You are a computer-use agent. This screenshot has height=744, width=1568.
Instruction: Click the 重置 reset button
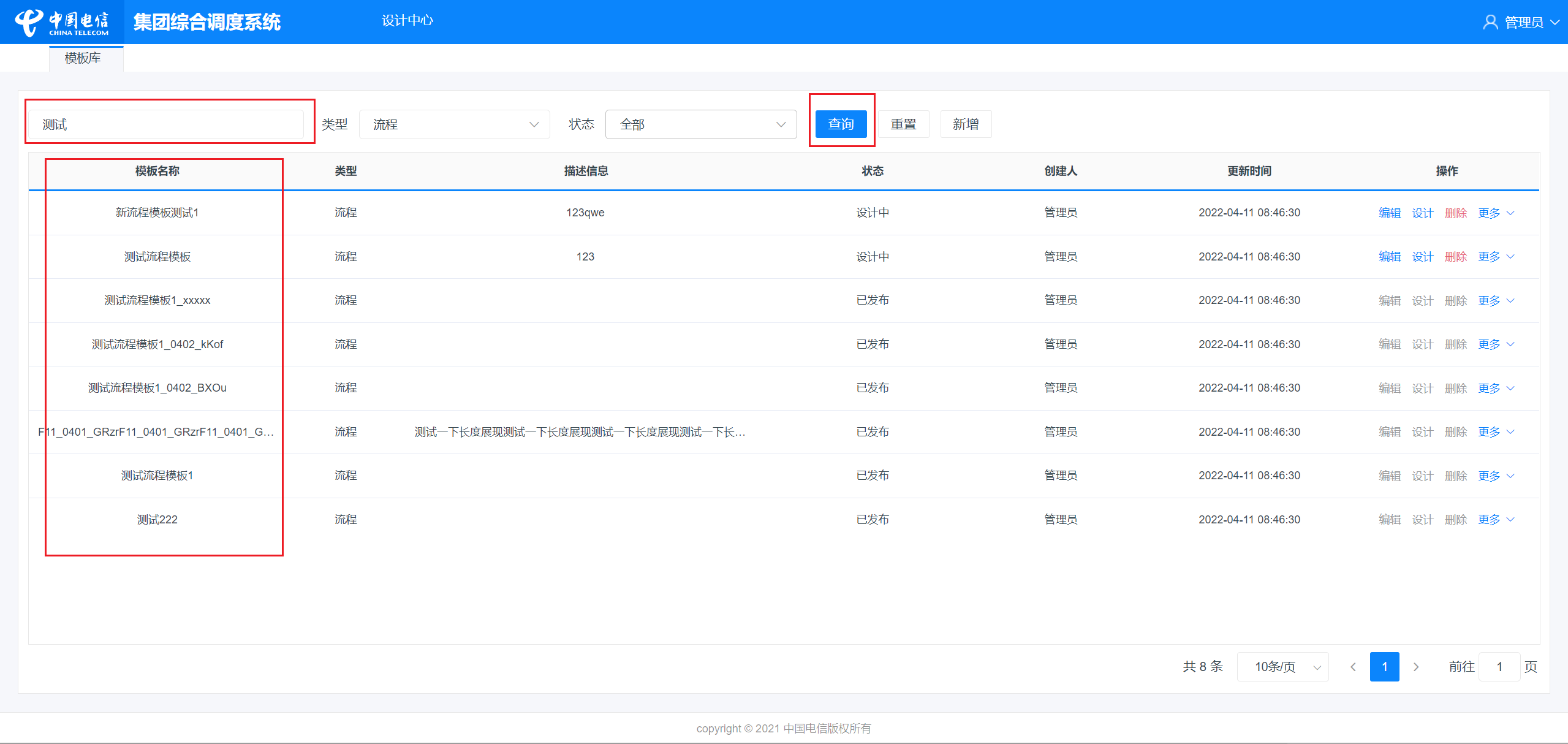903,124
